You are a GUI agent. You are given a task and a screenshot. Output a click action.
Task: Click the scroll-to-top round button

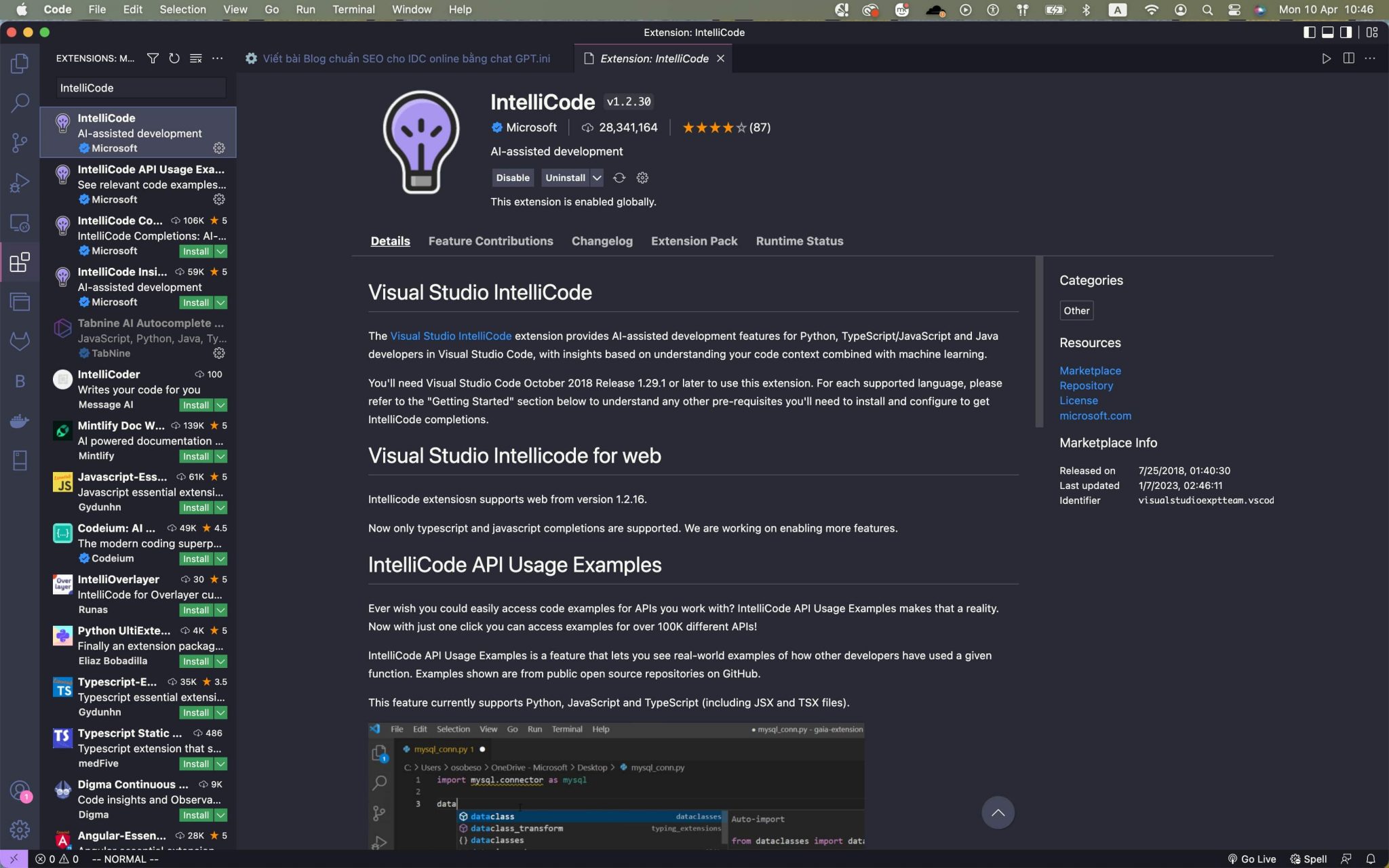[x=998, y=812]
